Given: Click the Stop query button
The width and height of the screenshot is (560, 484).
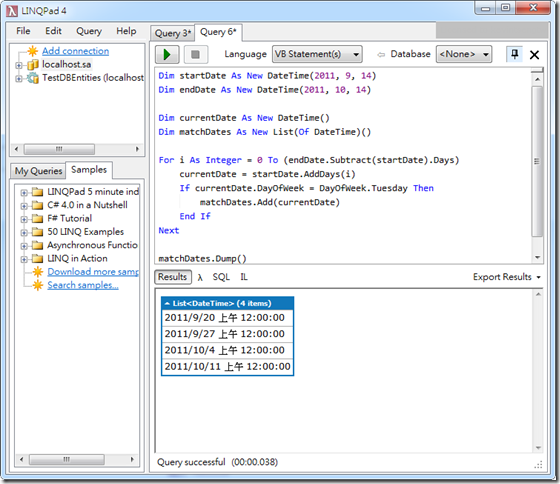Looking at the screenshot, I should (x=195, y=55).
